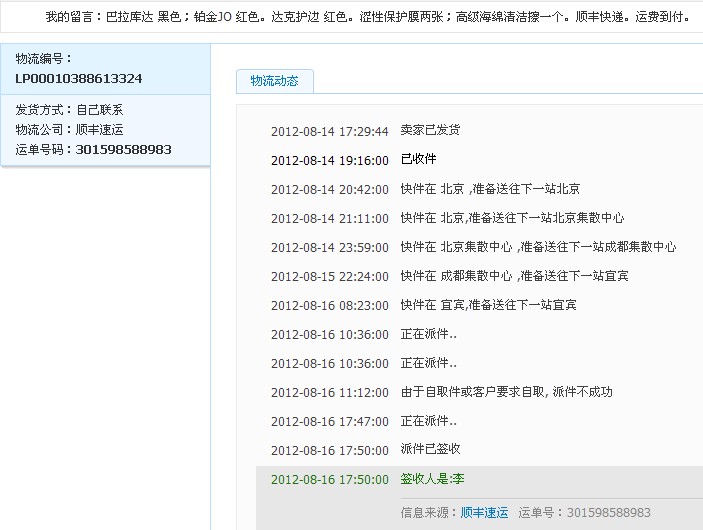The width and height of the screenshot is (703, 530).
Task: Click the 成都集散中心 to 宜宾 tracking entry
Action: [514, 276]
